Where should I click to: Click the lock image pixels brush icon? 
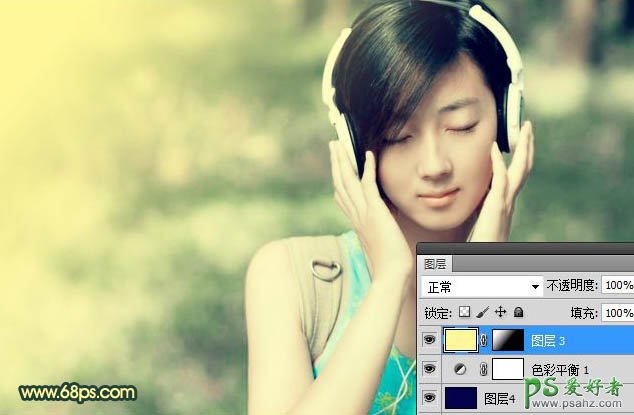(x=481, y=313)
